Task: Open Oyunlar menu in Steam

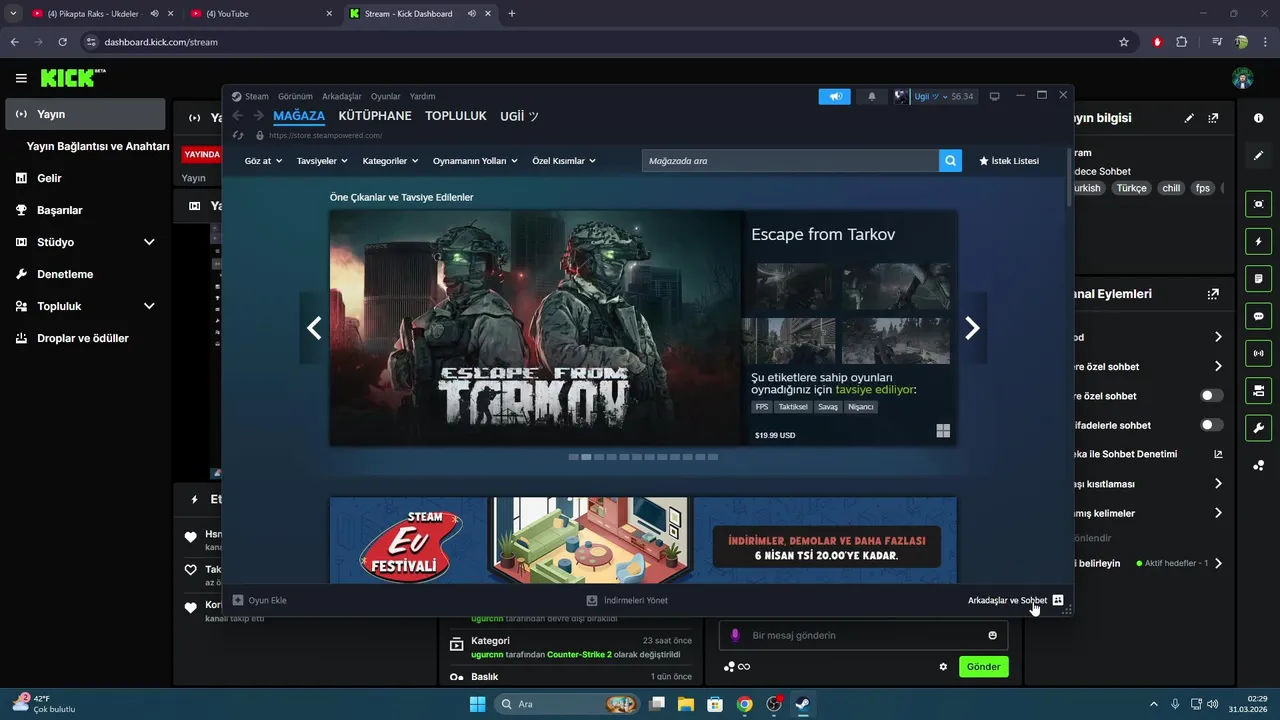Action: click(x=386, y=97)
